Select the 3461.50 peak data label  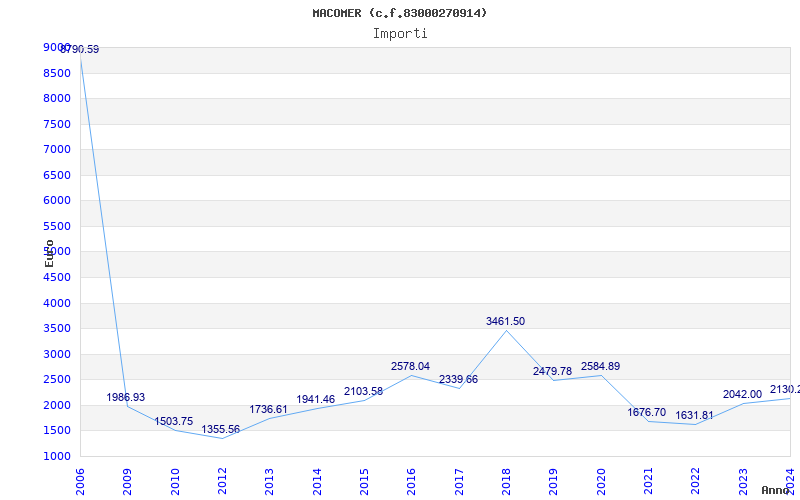tap(505, 321)
